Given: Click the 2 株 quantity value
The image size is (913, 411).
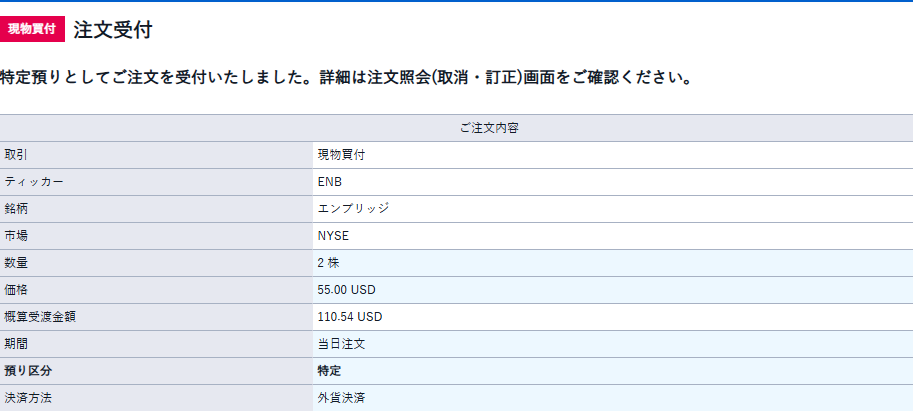Looking at the screenshot, I should click(328, 263).
